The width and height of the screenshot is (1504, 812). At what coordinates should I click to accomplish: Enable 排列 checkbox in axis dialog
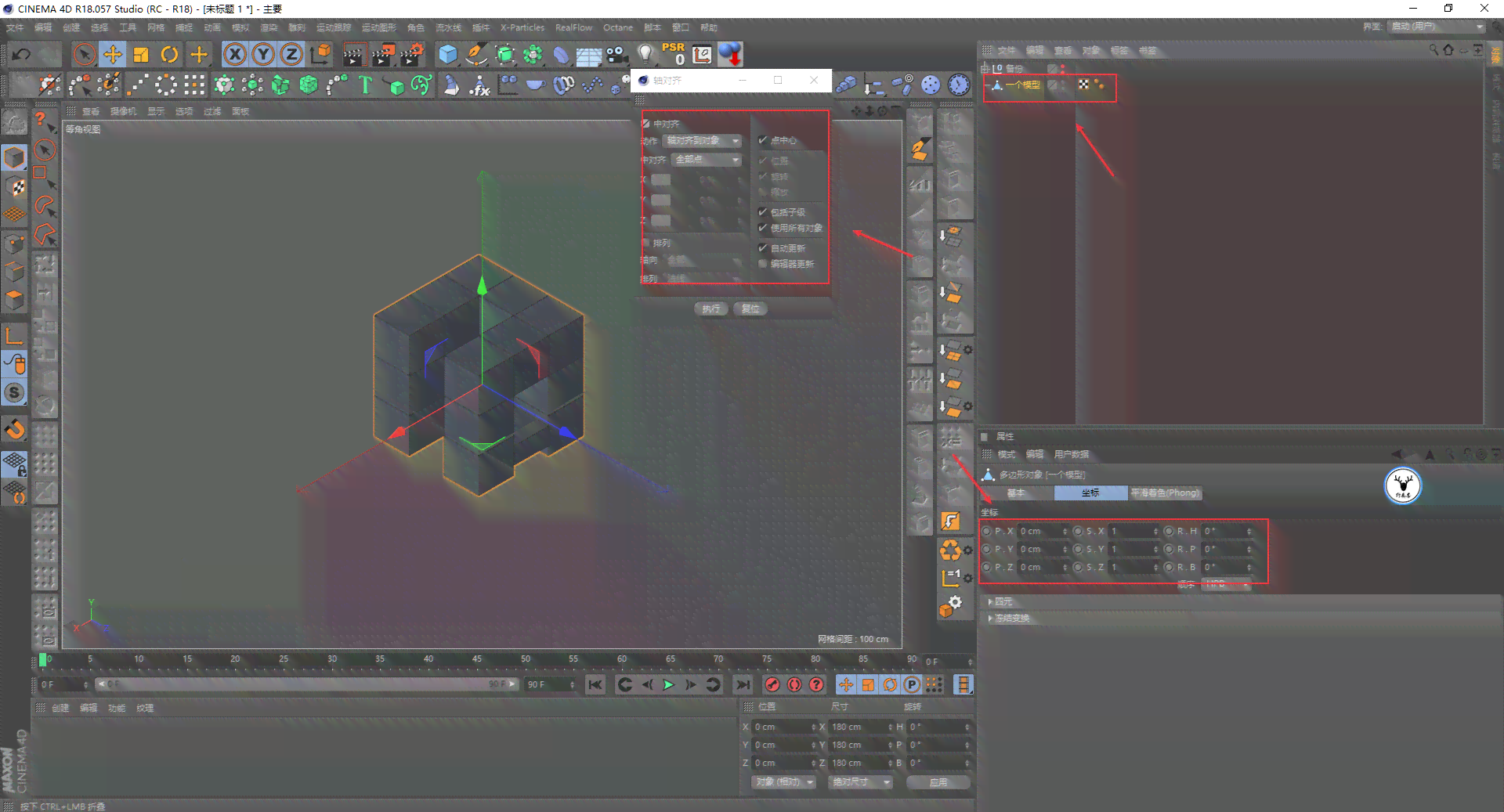click(646, 243)
